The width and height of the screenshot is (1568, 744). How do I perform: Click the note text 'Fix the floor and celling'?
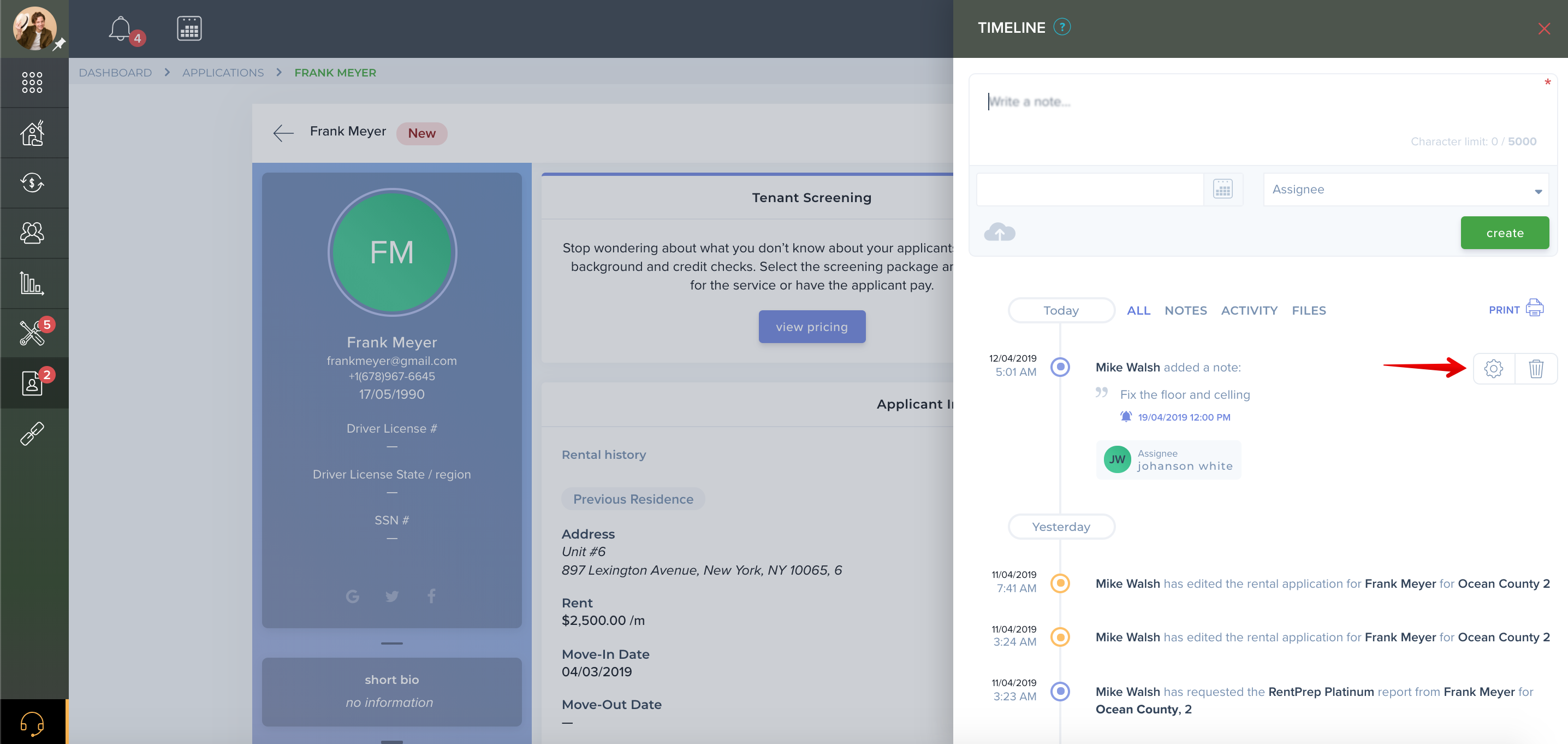[1185, 394]
